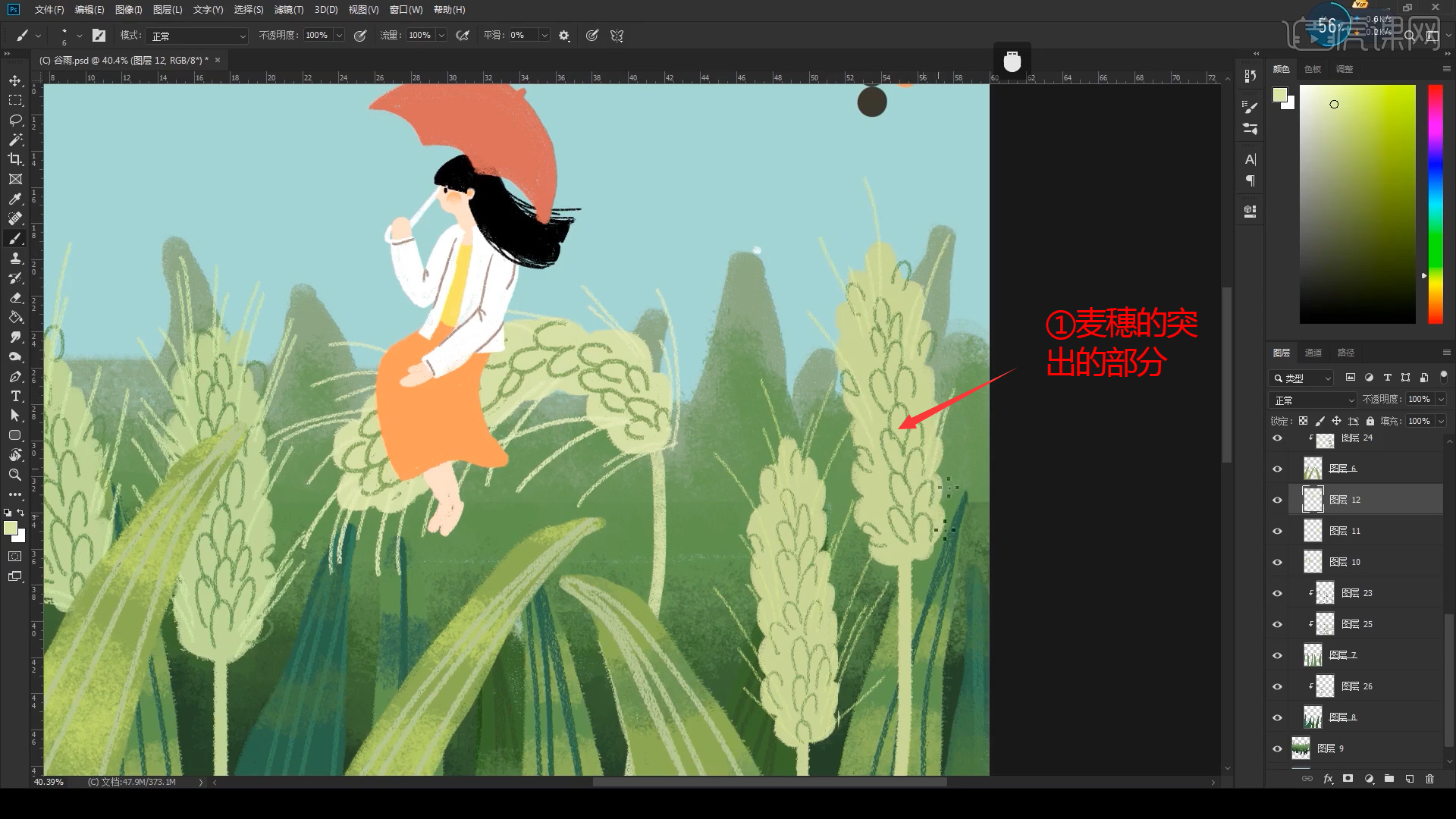This screenshot has width=1456, height=819.
Task: Select the Path Selection tool
Action: point(15,416)
